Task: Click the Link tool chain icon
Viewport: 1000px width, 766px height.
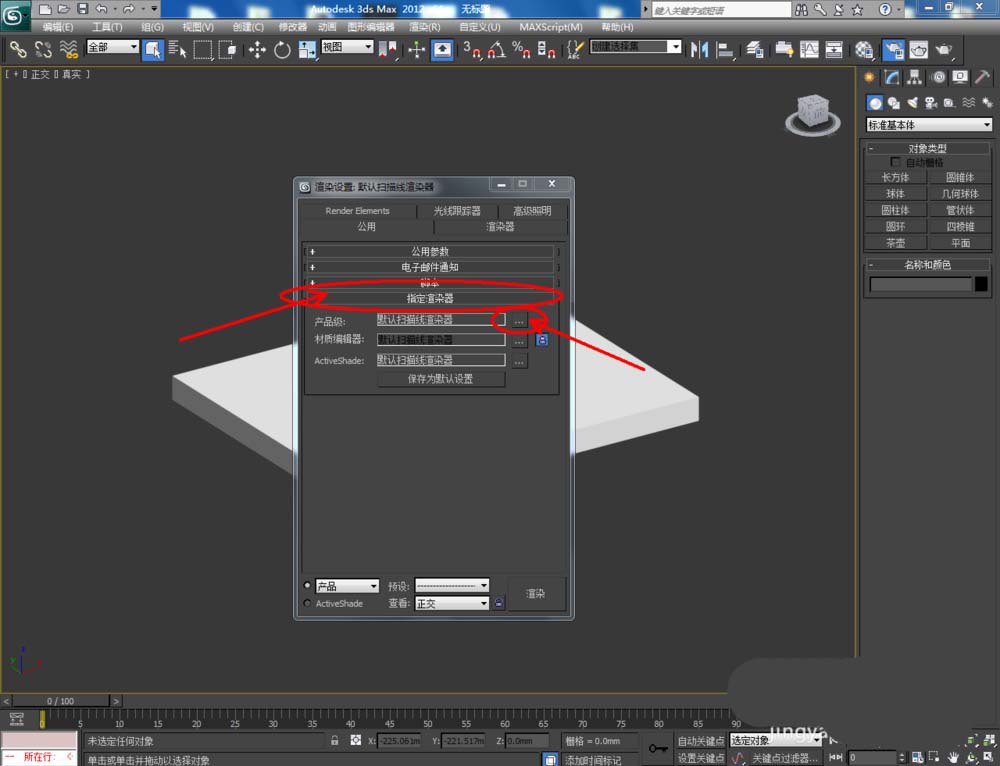Action: tap(18, 49)
